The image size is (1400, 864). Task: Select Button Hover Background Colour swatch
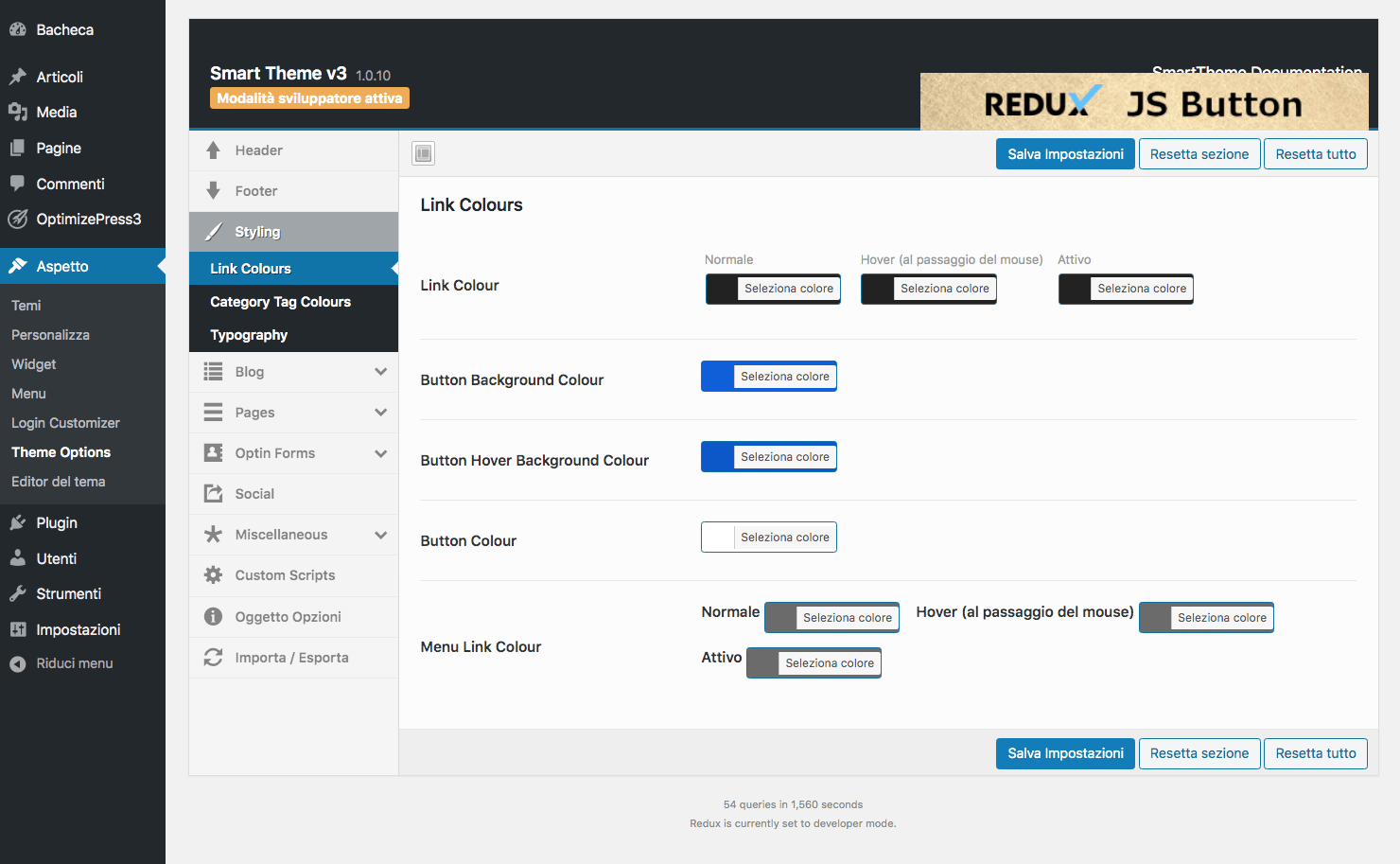pos(769,457)
